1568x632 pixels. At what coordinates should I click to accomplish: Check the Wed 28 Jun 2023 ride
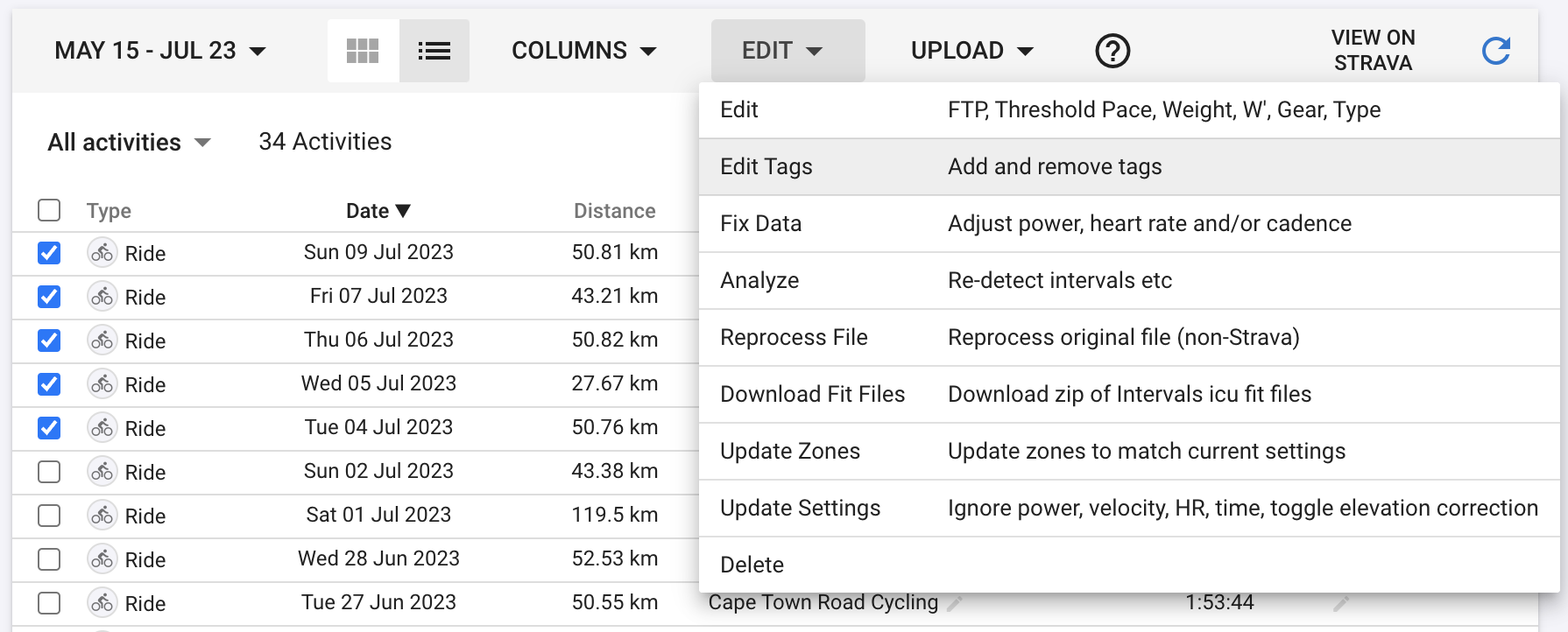(x=49, y=559)
